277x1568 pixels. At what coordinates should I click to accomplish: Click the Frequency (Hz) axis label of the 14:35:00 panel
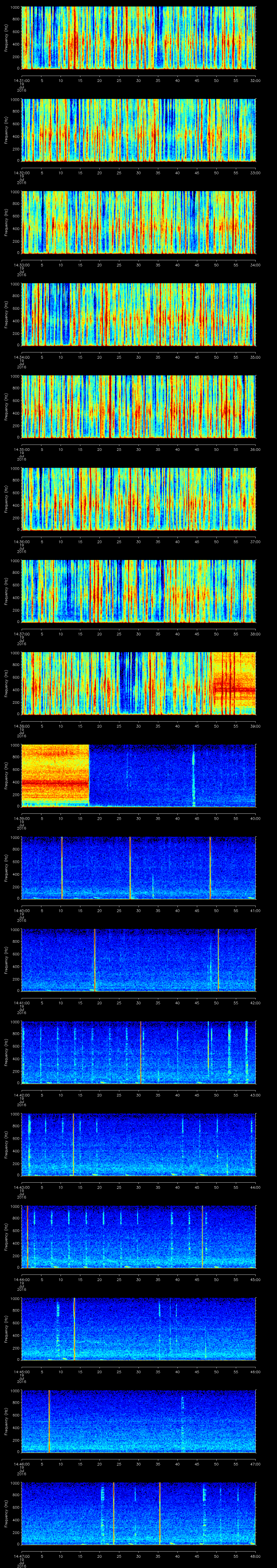pos(6,406)
